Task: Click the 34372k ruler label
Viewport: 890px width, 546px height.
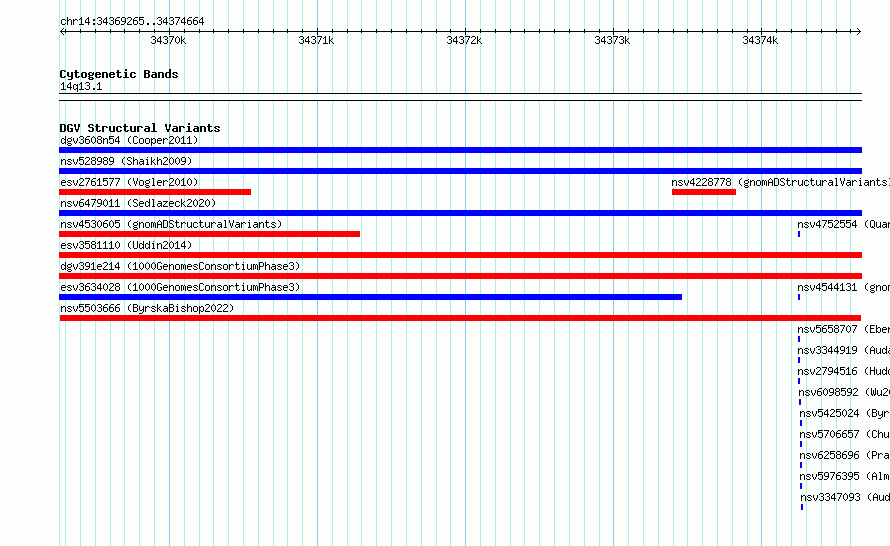Action: coord(464,40)
